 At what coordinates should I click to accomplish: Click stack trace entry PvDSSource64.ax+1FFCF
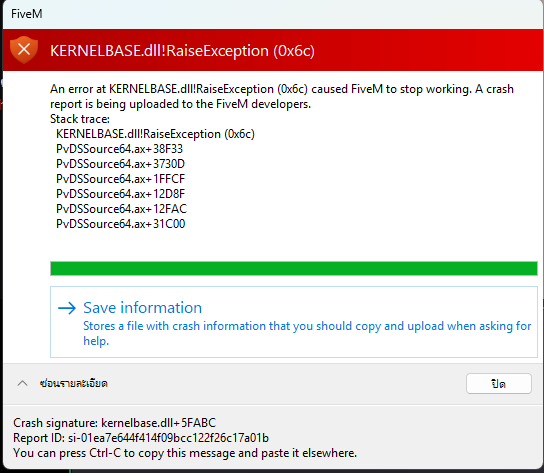(120, 179)
